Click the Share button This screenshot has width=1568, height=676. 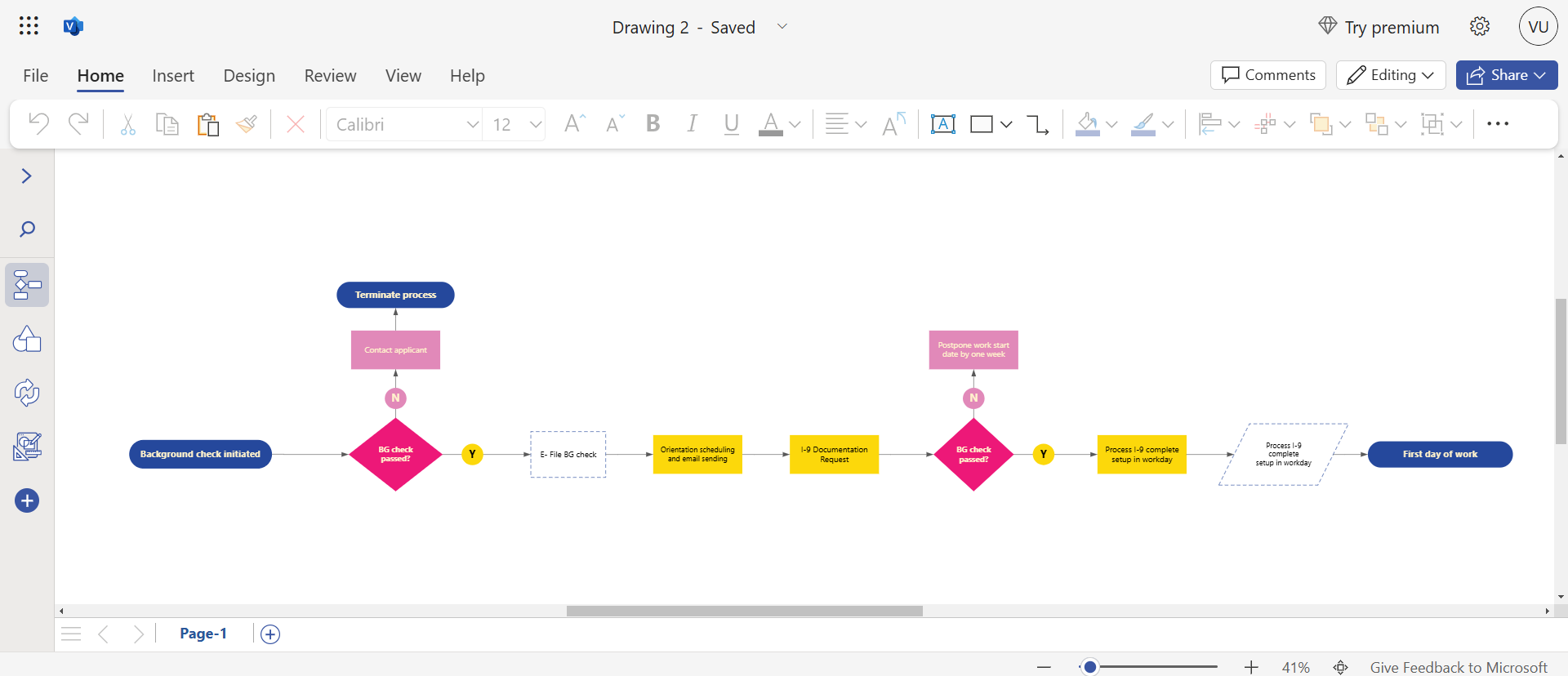[x=1507, y=75]
